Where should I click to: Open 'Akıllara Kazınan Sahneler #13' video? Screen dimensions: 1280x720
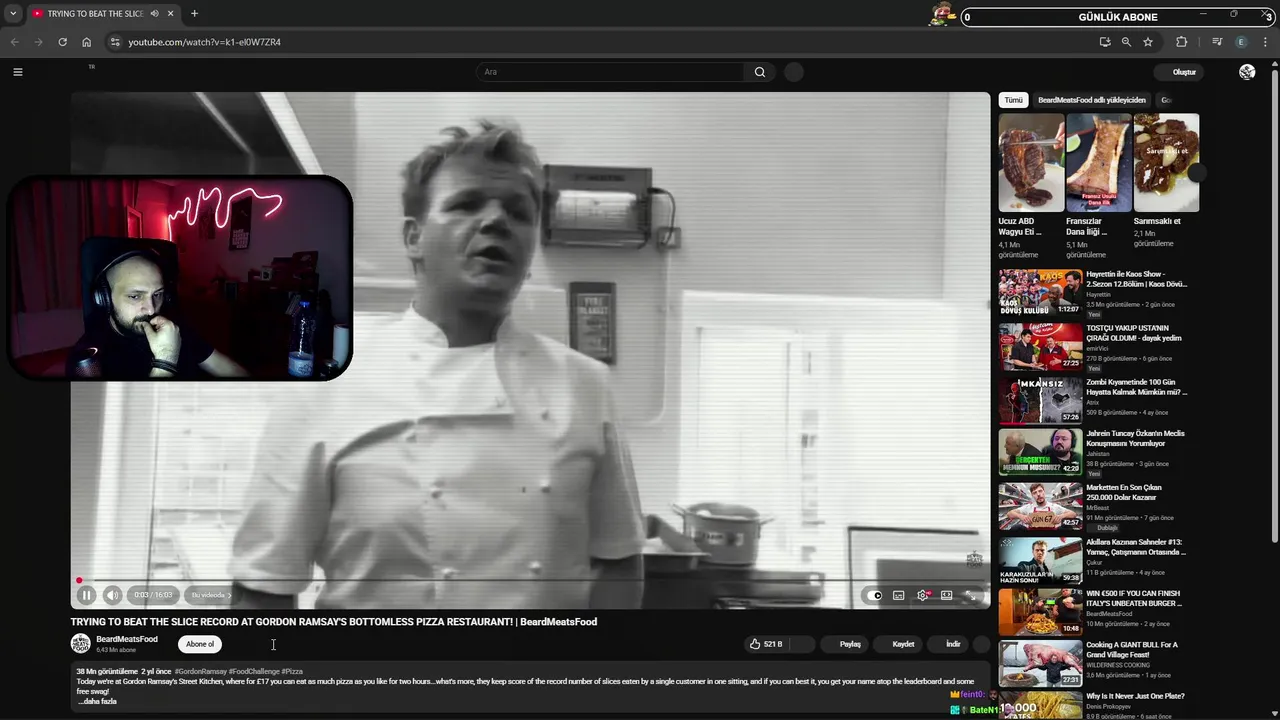[1040, 561]
